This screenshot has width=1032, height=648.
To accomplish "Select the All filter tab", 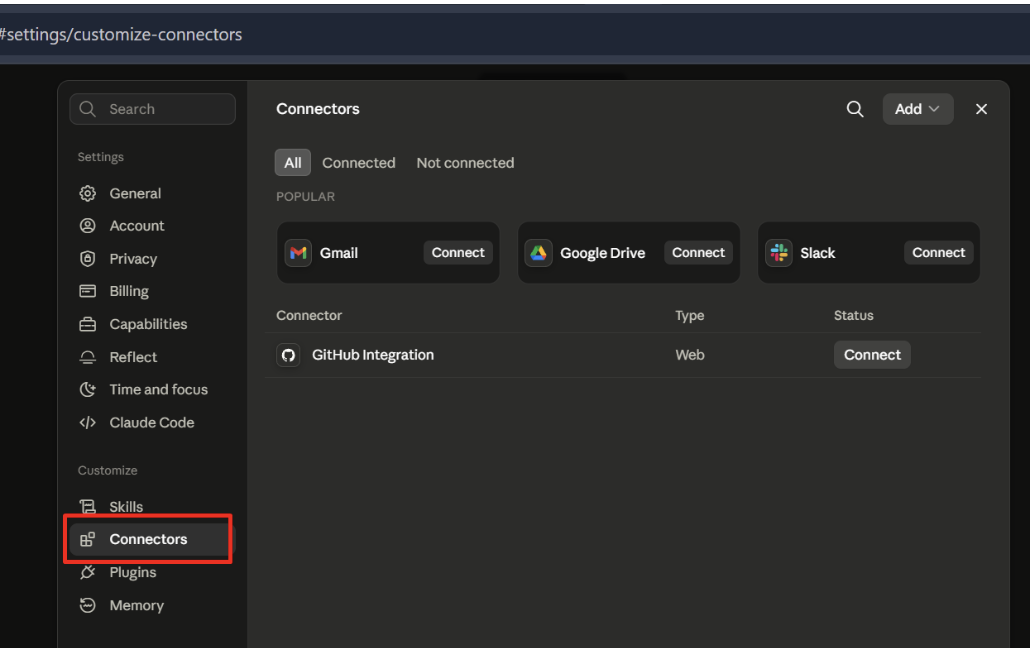I will point(293,162).
